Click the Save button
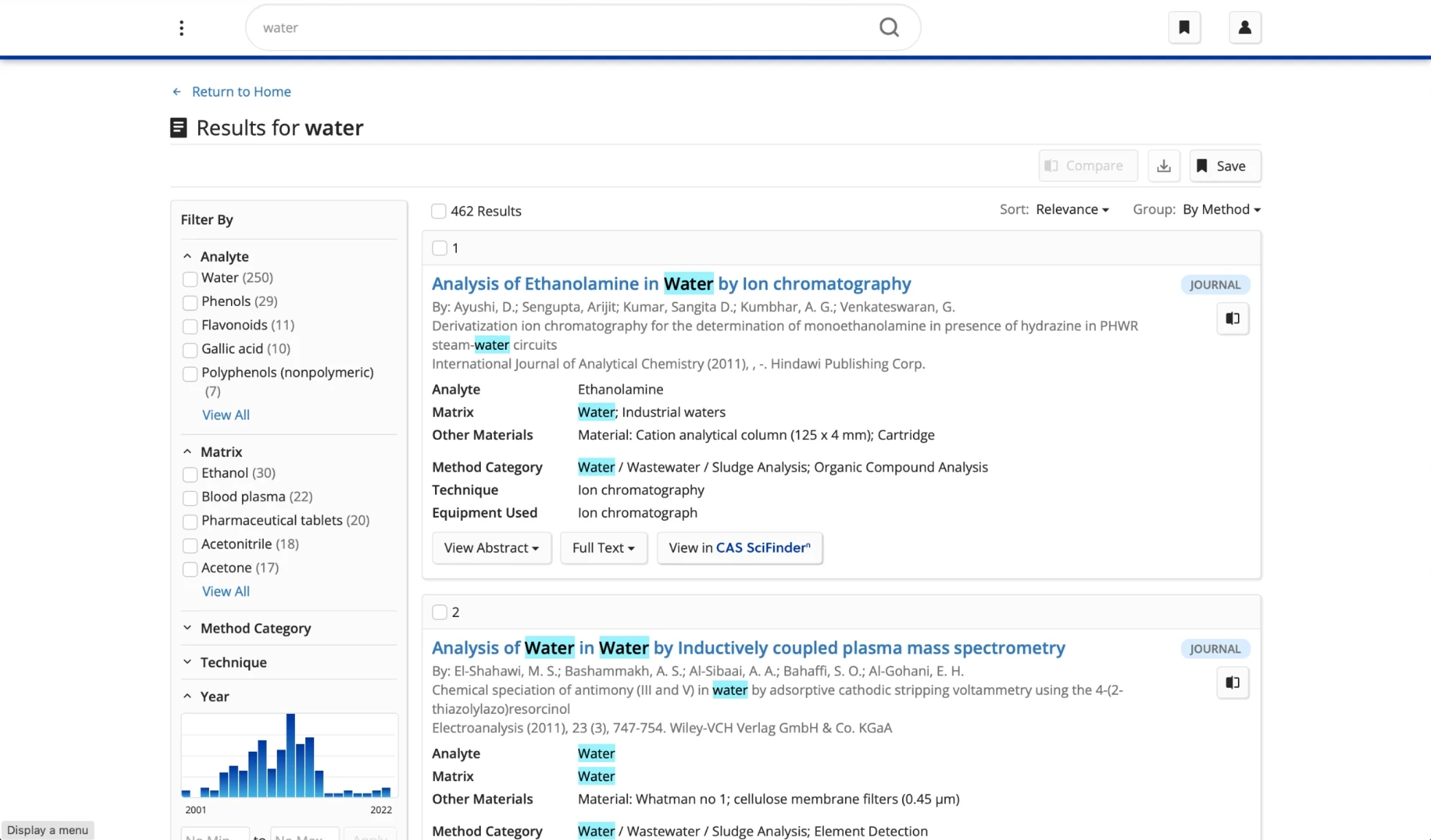 point(1225,166)
